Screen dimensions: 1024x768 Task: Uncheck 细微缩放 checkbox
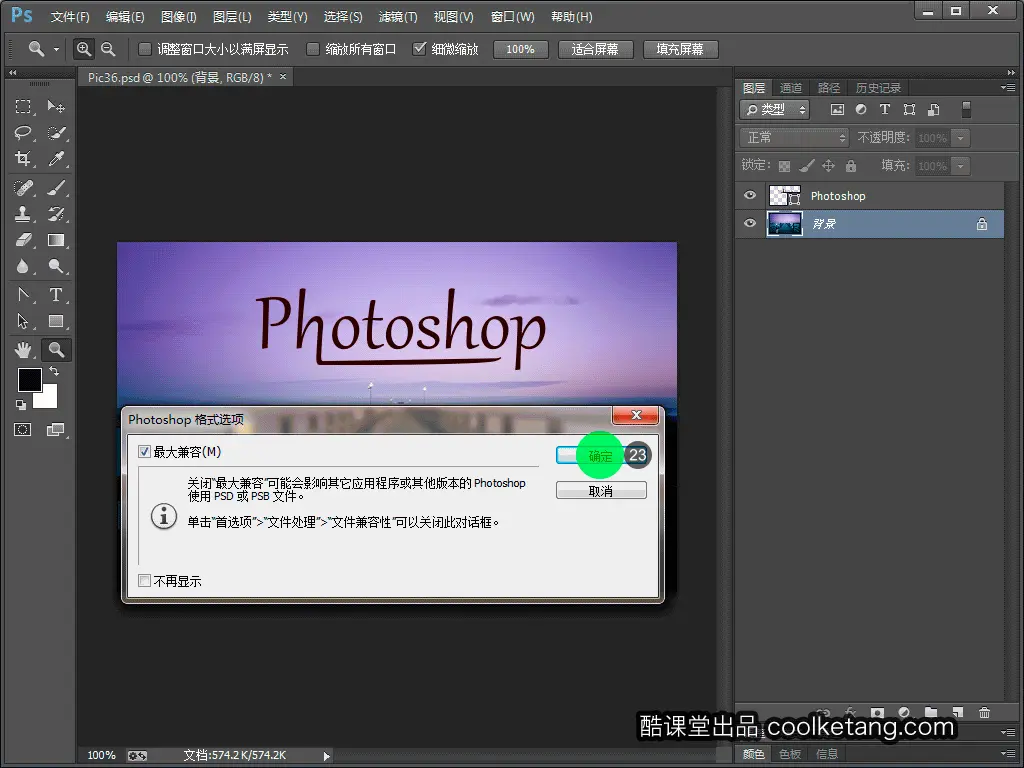419,49
